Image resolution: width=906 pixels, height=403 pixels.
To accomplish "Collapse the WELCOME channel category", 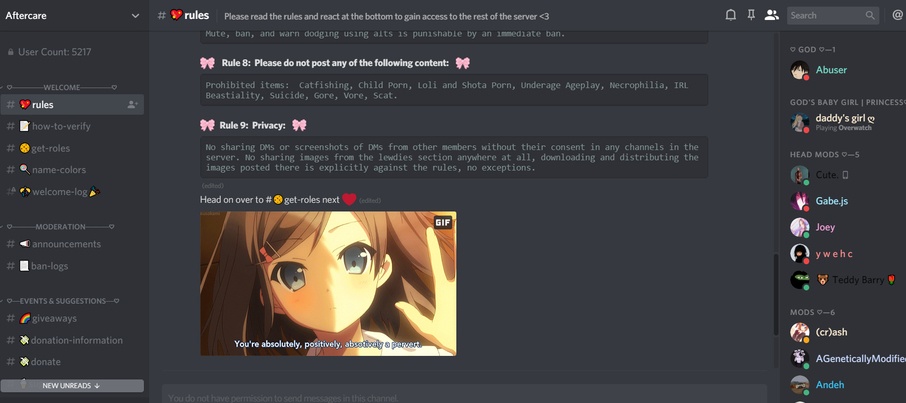I will pos(62,87).
